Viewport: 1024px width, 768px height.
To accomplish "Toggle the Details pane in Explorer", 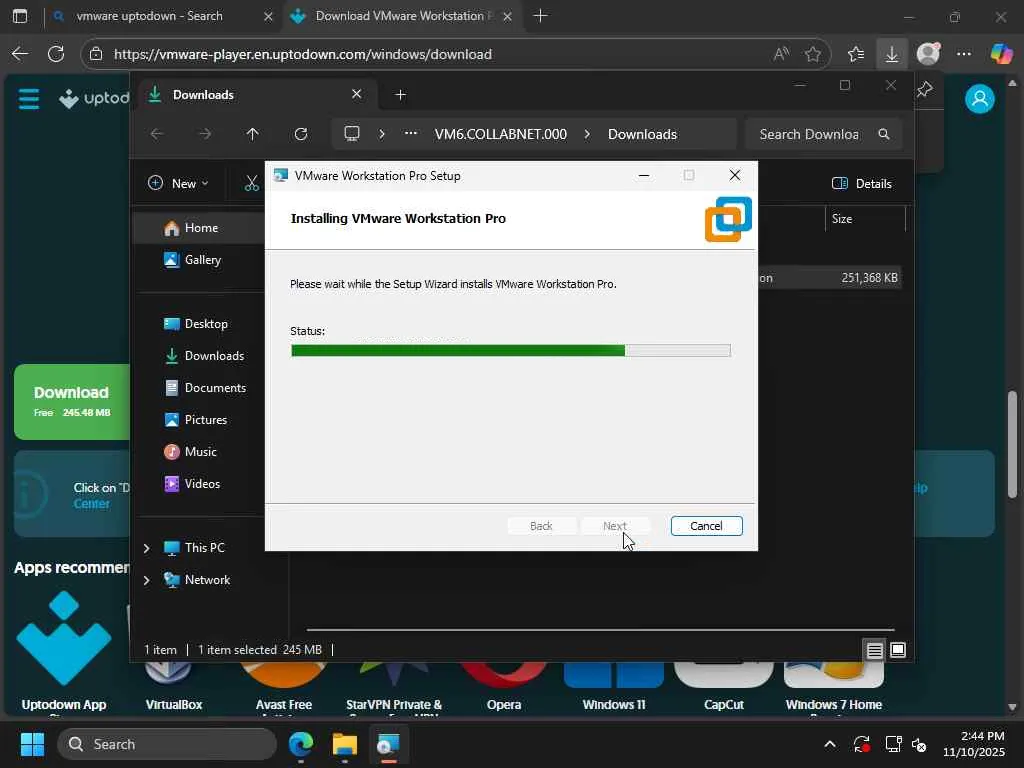I will click(861, 184).
